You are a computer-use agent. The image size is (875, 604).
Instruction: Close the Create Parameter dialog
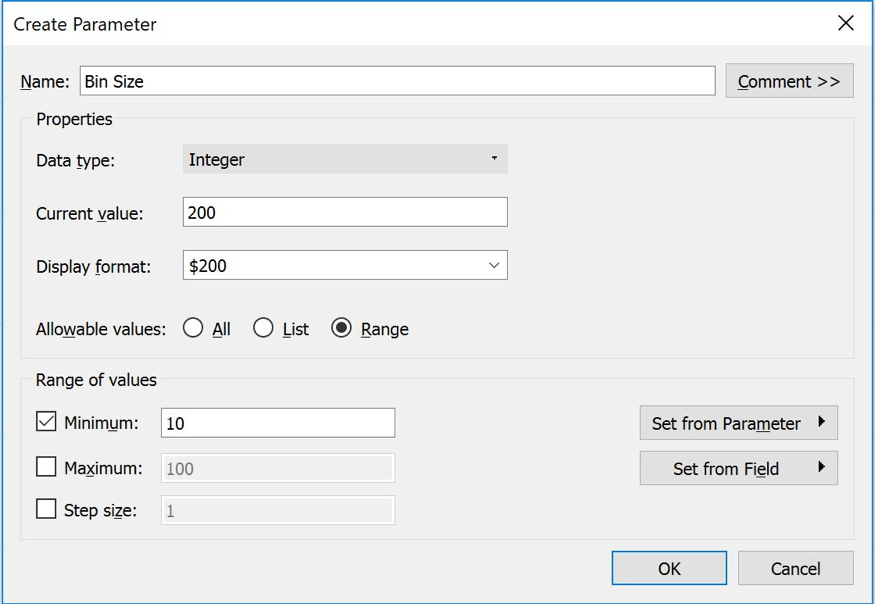tap(845, 23)
